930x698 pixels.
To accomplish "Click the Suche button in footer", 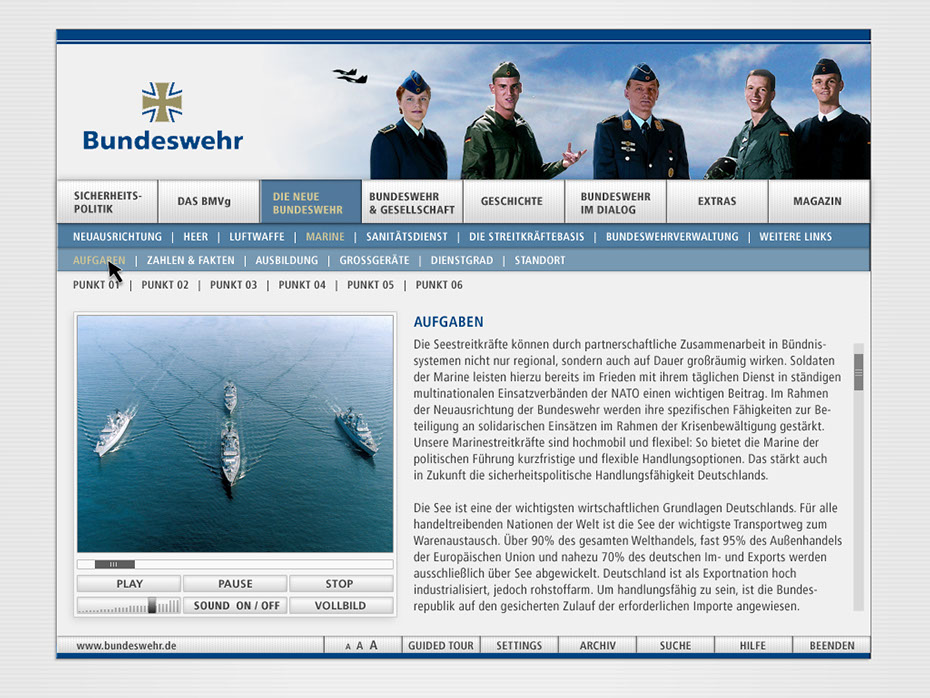I will point(675,646).
